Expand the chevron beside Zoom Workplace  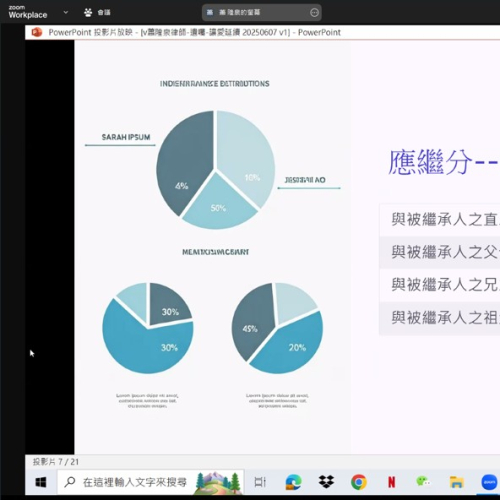pos(66,12)
